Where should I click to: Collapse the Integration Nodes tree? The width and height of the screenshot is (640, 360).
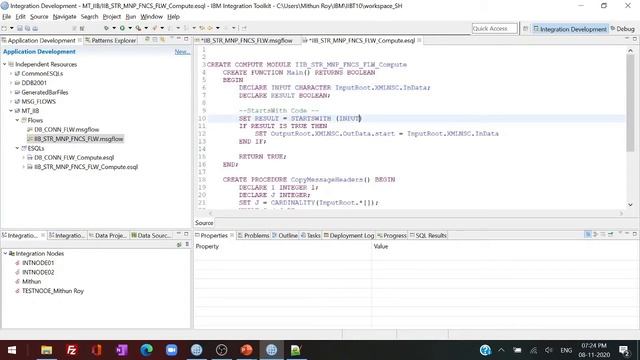5,253
